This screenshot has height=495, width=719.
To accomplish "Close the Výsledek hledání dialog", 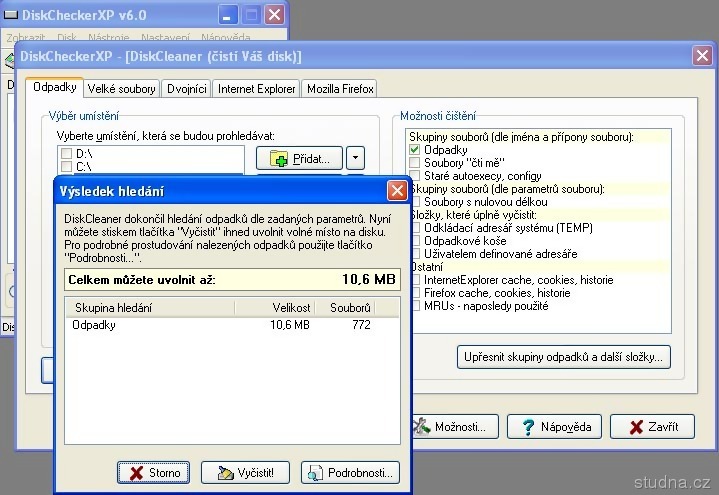I will pos(397,191).
